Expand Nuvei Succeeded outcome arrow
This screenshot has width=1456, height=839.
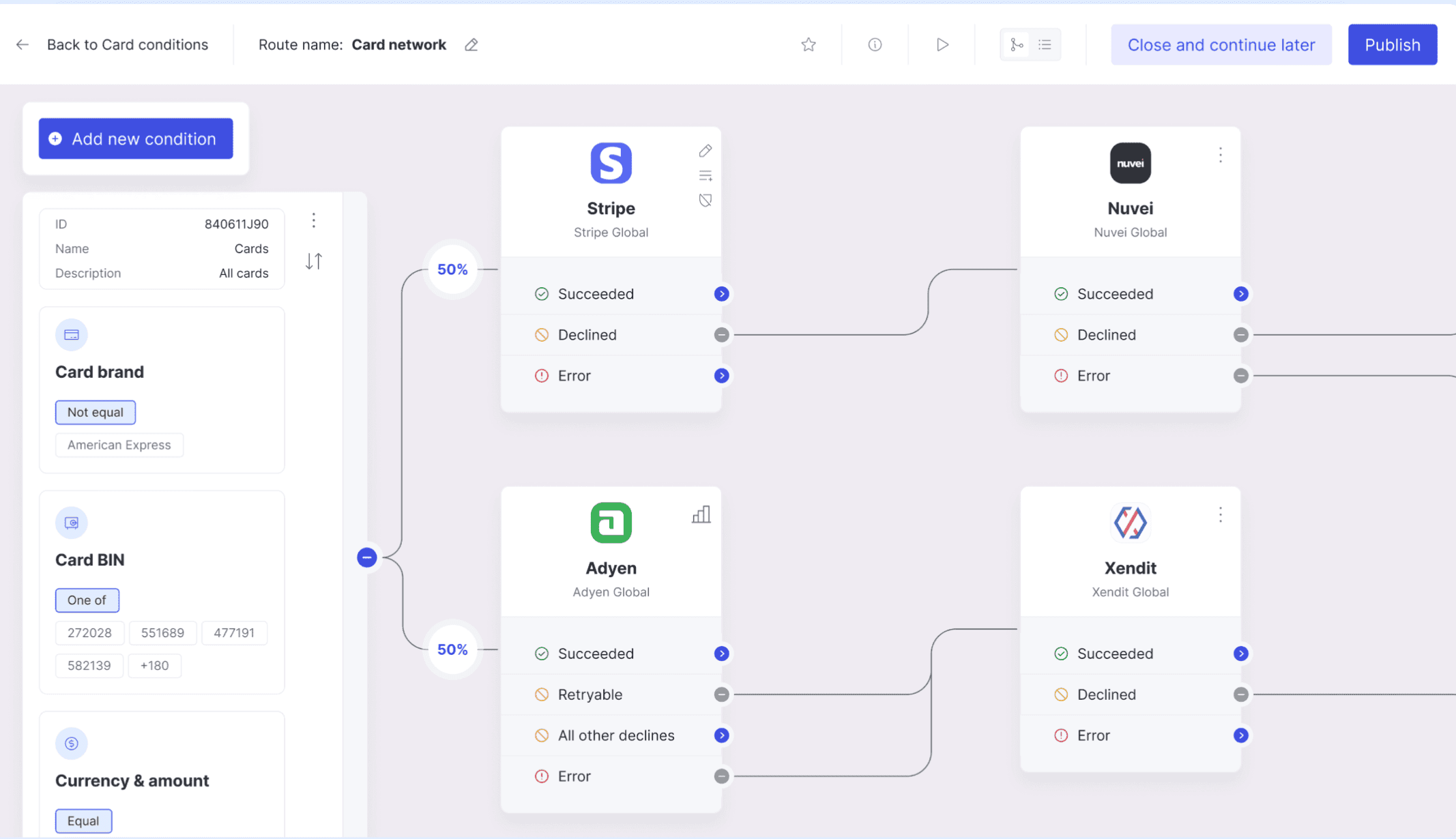point(1241,294)
